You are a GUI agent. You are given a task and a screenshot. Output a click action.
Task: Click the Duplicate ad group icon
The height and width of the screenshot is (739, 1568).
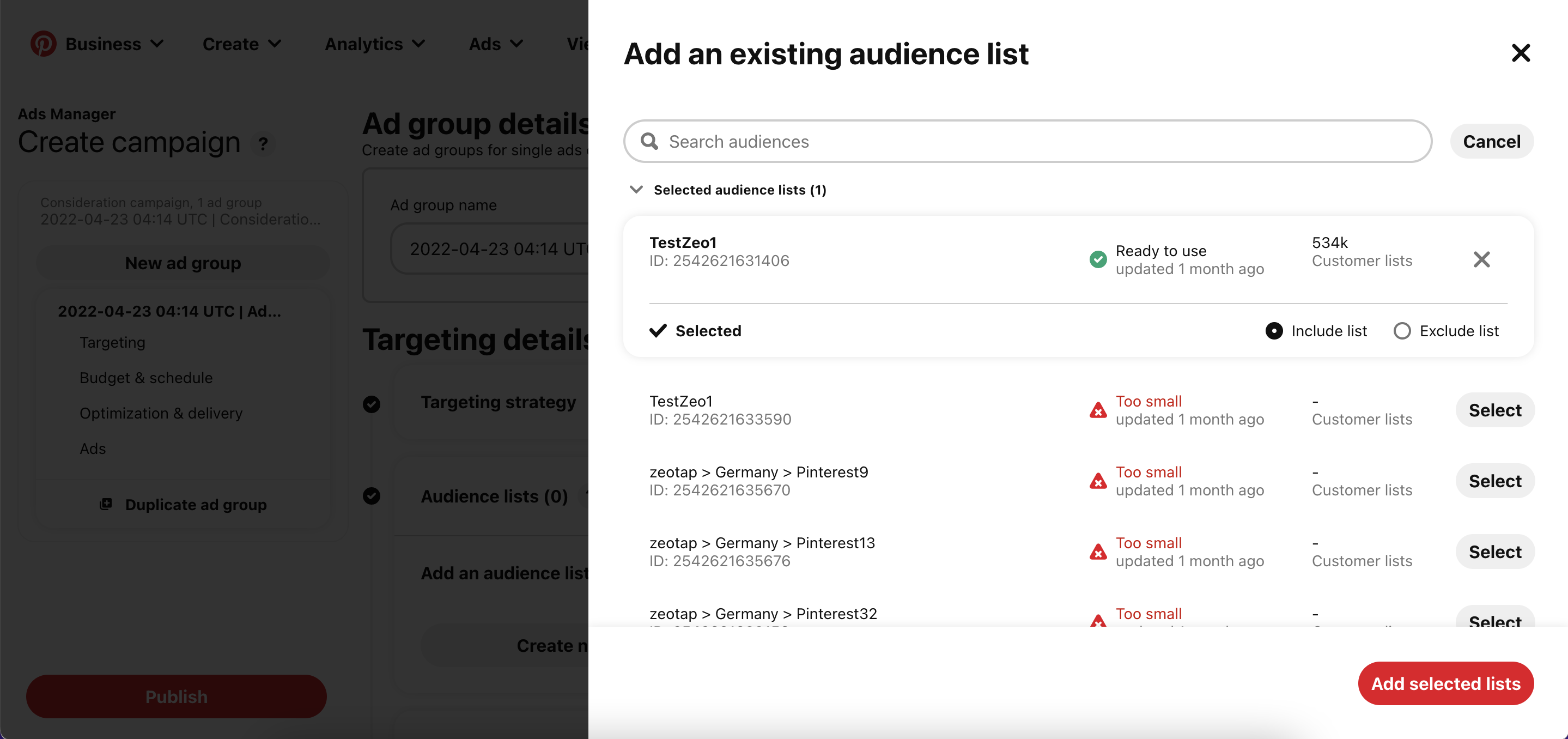point(106,504)
